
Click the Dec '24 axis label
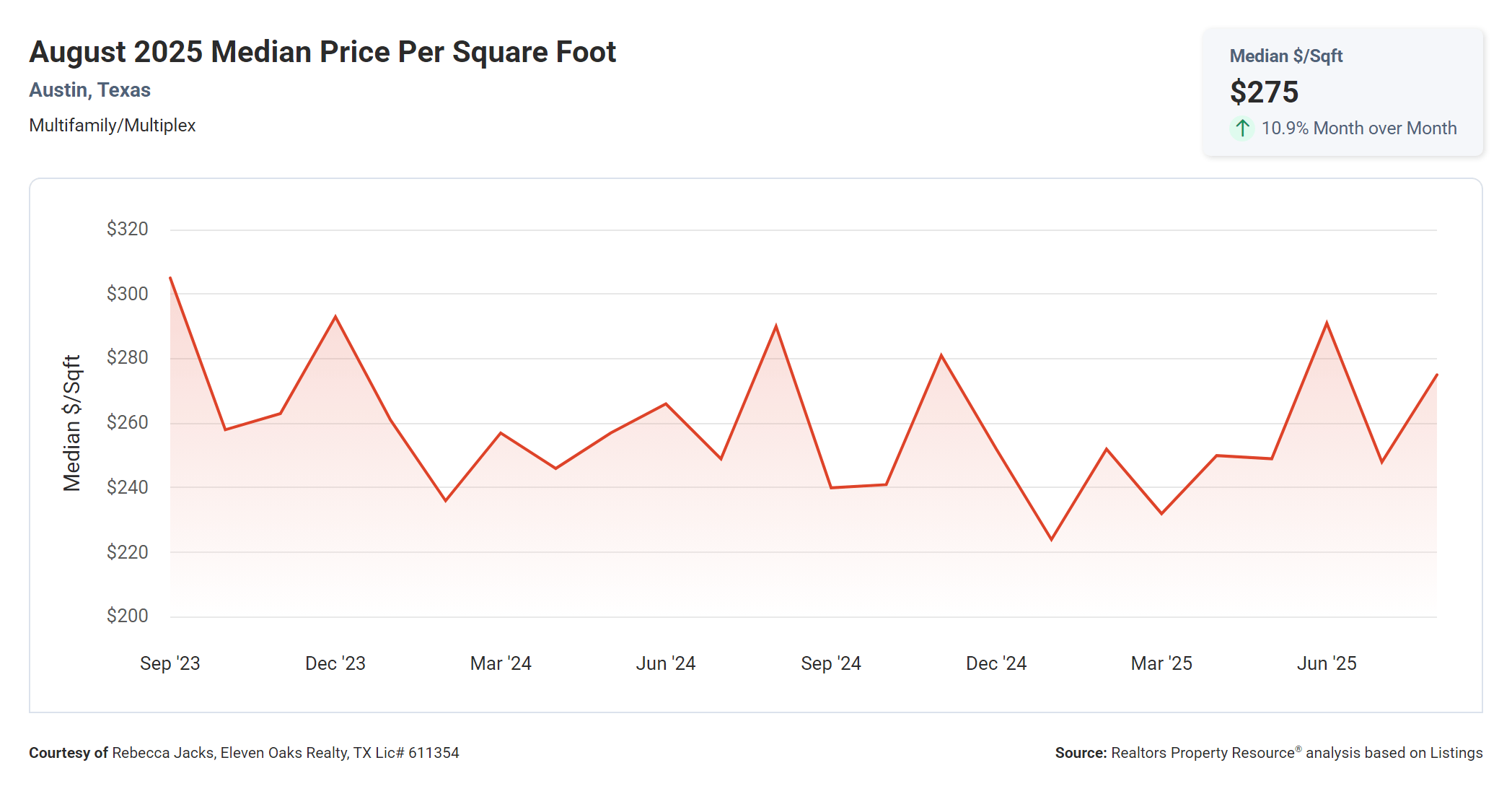(x=995, y=663)
